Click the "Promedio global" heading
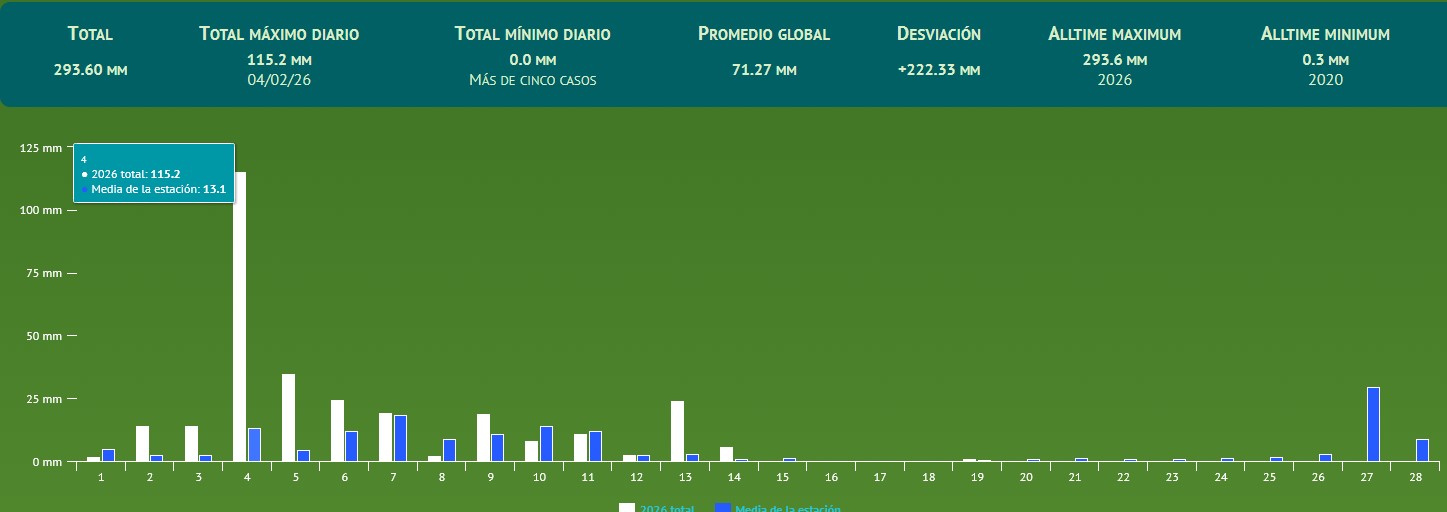 [763, 34]
